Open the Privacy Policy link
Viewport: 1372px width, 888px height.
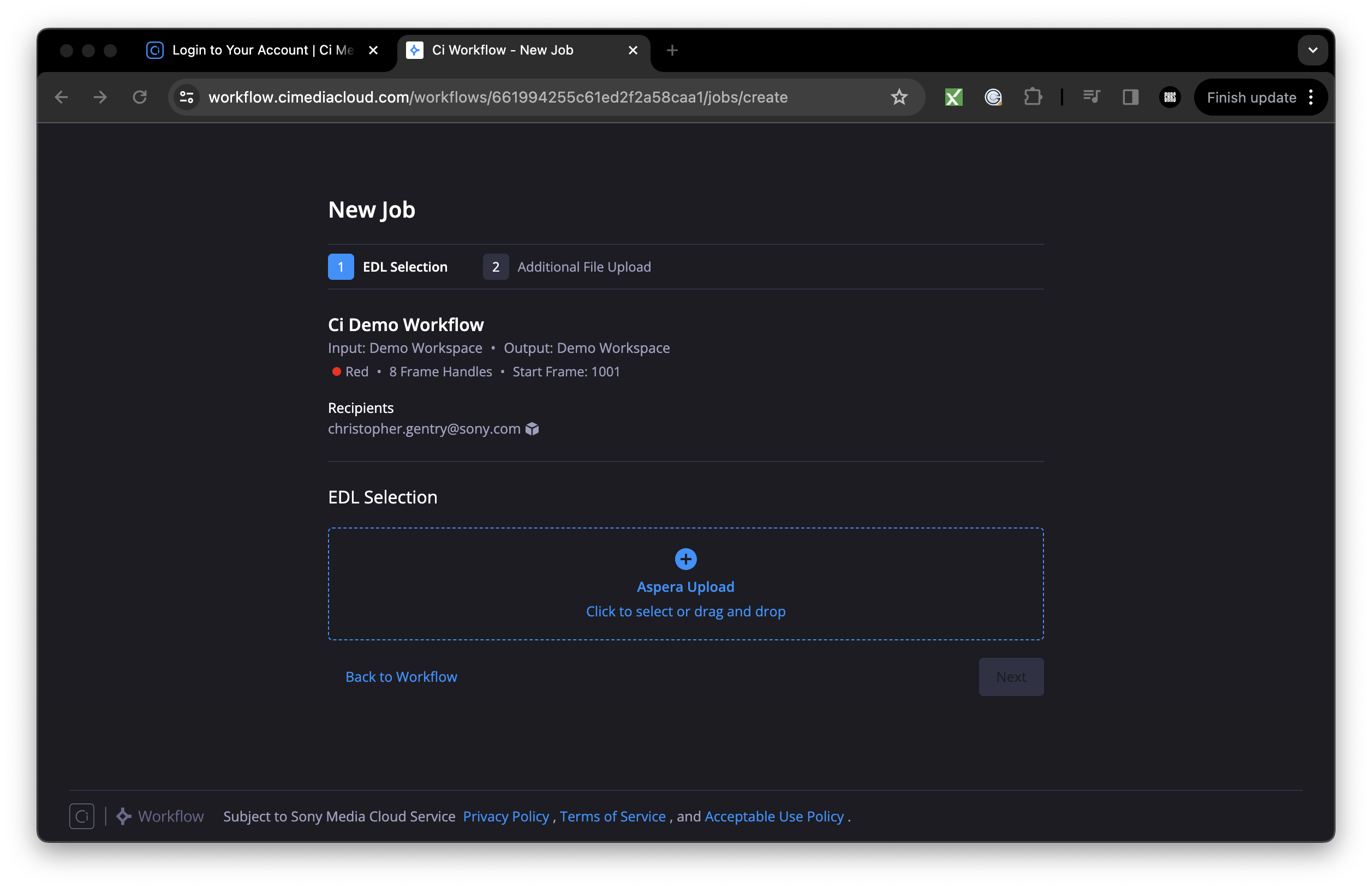point(505,816)
